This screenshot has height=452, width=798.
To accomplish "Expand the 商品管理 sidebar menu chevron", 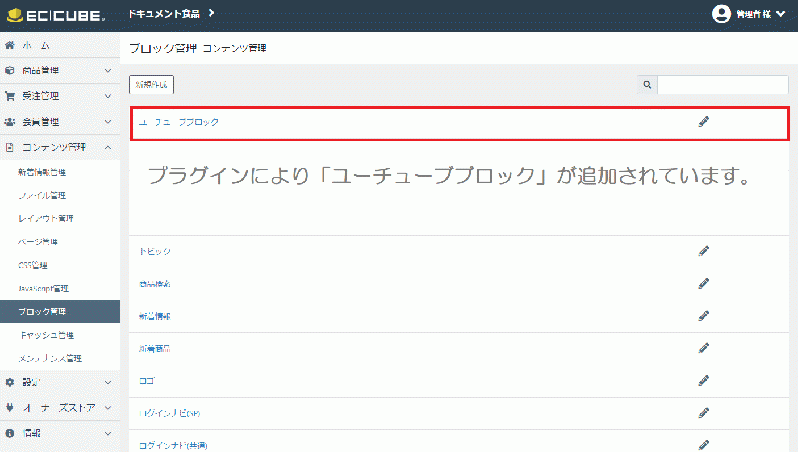I will coord(108,71).
